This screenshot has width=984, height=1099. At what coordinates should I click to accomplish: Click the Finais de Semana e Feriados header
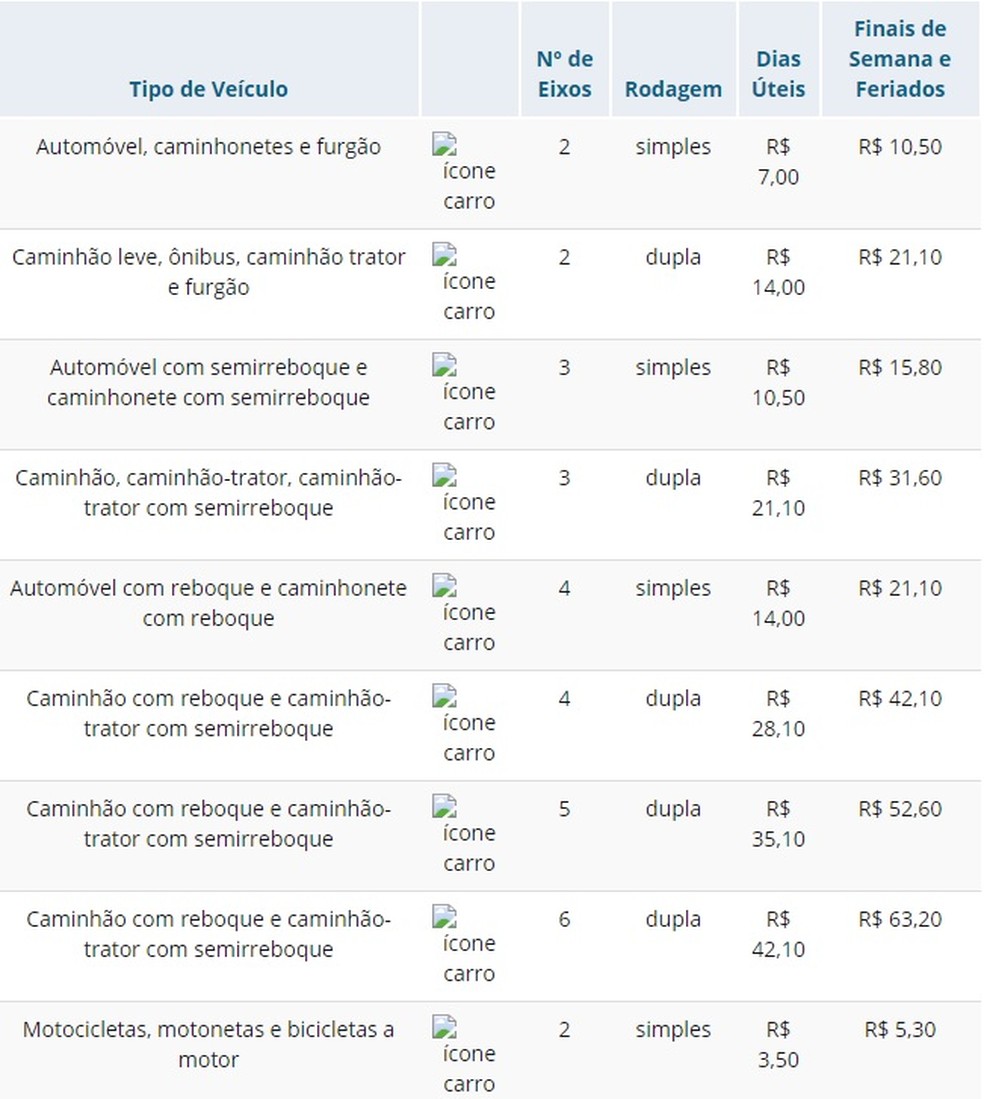(900, 59)
